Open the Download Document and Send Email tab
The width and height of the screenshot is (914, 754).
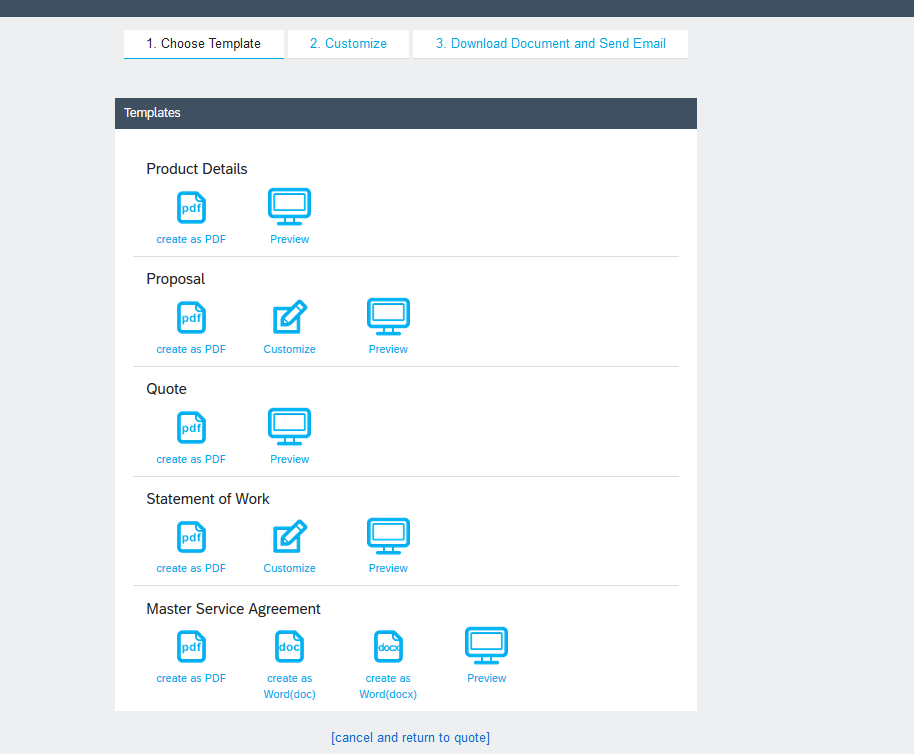550,44
